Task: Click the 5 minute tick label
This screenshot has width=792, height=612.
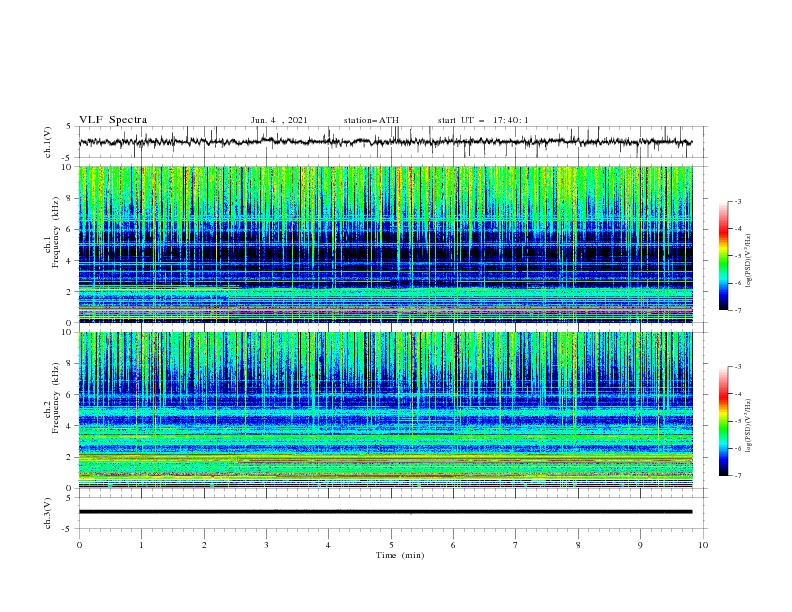Action: click(x=391, y=545)
